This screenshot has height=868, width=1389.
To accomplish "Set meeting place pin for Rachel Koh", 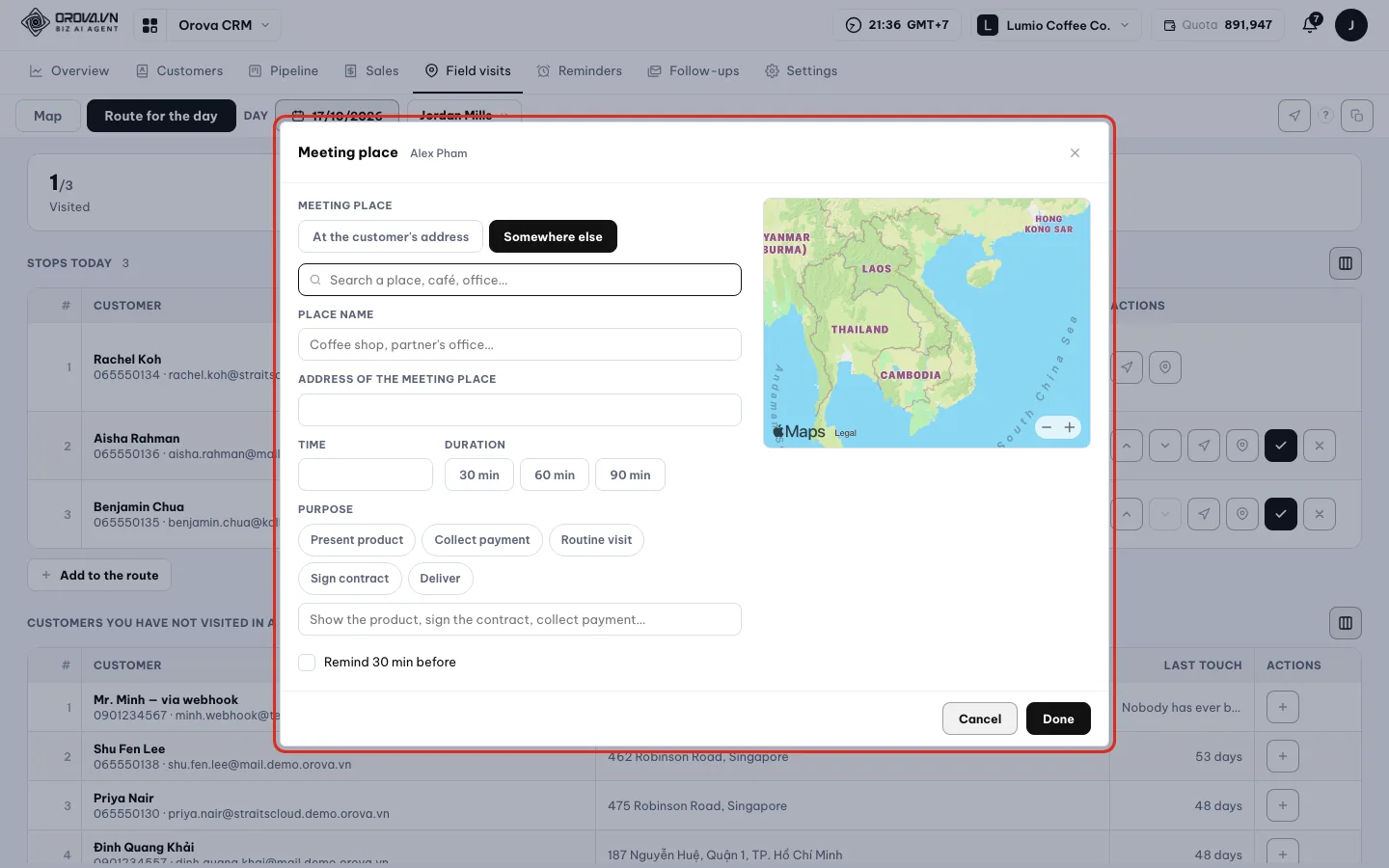I will coord(1165,367).
